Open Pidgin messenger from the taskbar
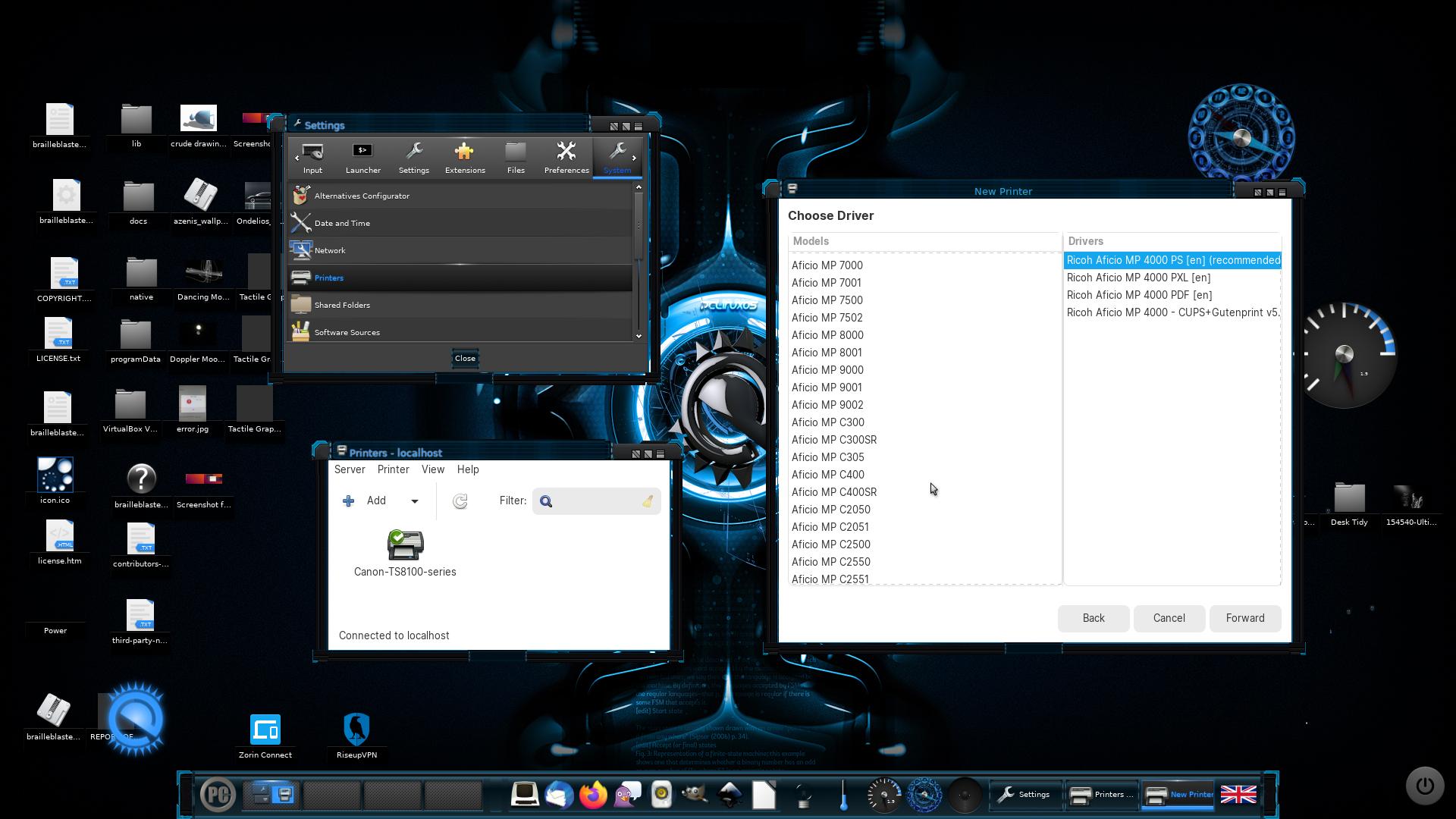 point(627,794)
